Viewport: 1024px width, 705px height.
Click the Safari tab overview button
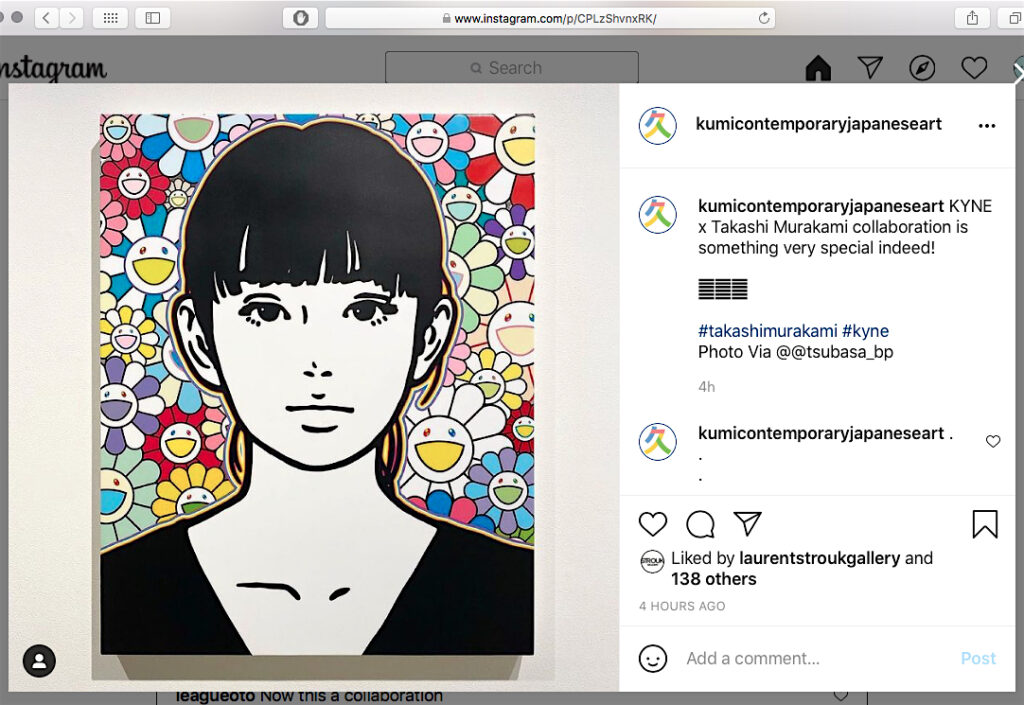(x=1012, y=18)
